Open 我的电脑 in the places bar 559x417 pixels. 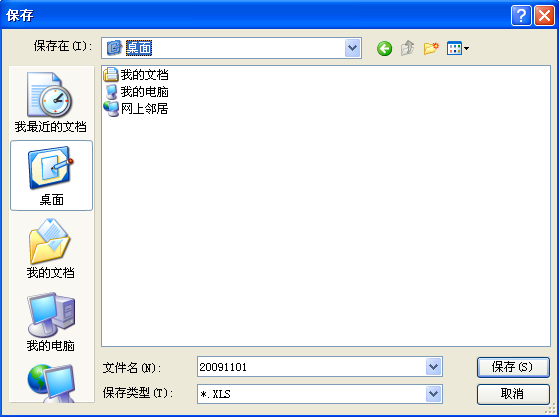pos(51,321)
